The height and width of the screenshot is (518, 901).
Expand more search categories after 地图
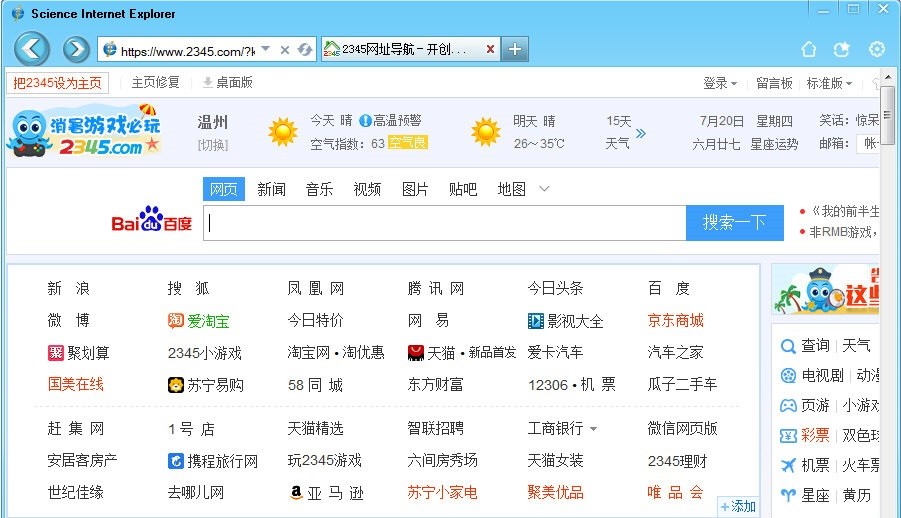click(544, 189)
